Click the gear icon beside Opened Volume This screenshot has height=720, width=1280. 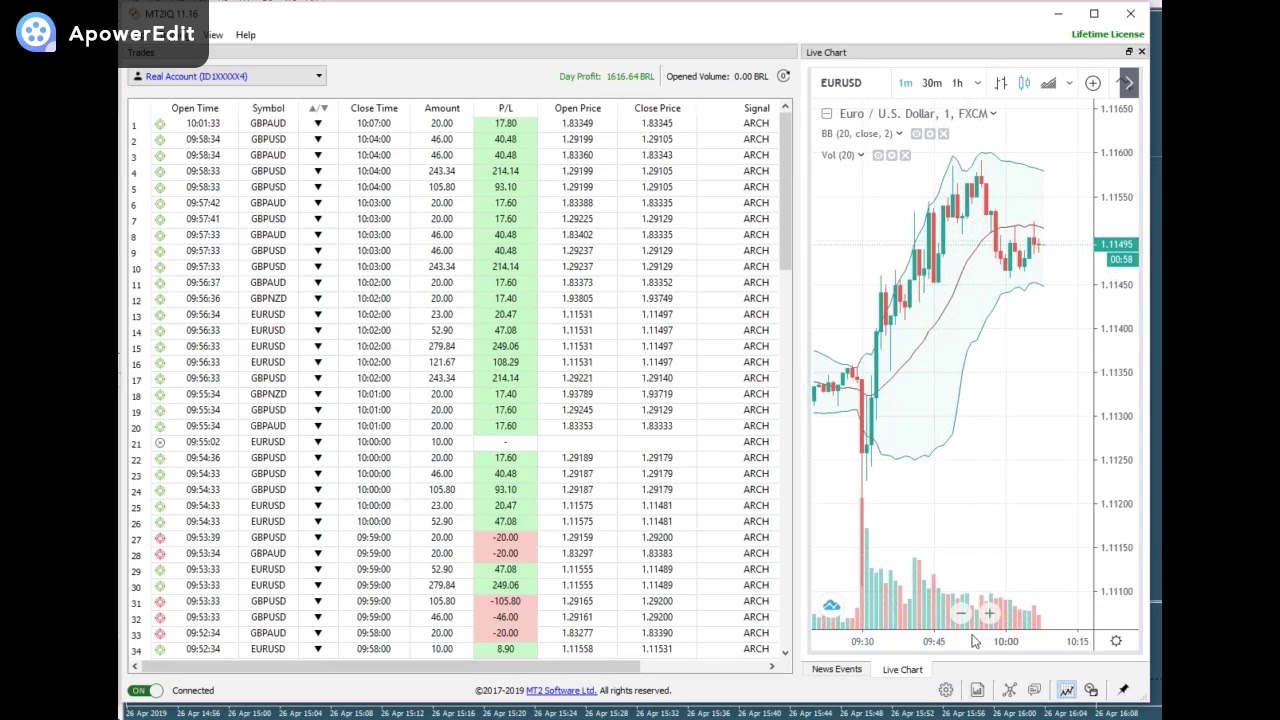coord(783,76)
